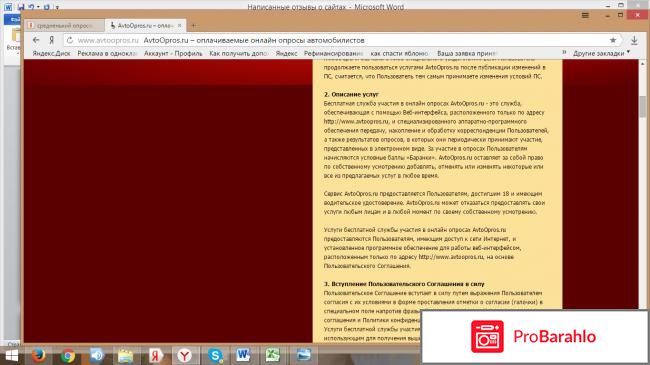The height and width of the screenshot is (365, 650).
Task: Open Skype from the taskbar
Action: click(x=215, y=355)
